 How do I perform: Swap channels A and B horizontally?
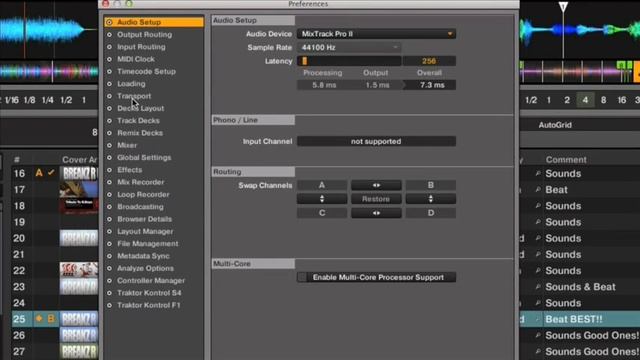376,185
